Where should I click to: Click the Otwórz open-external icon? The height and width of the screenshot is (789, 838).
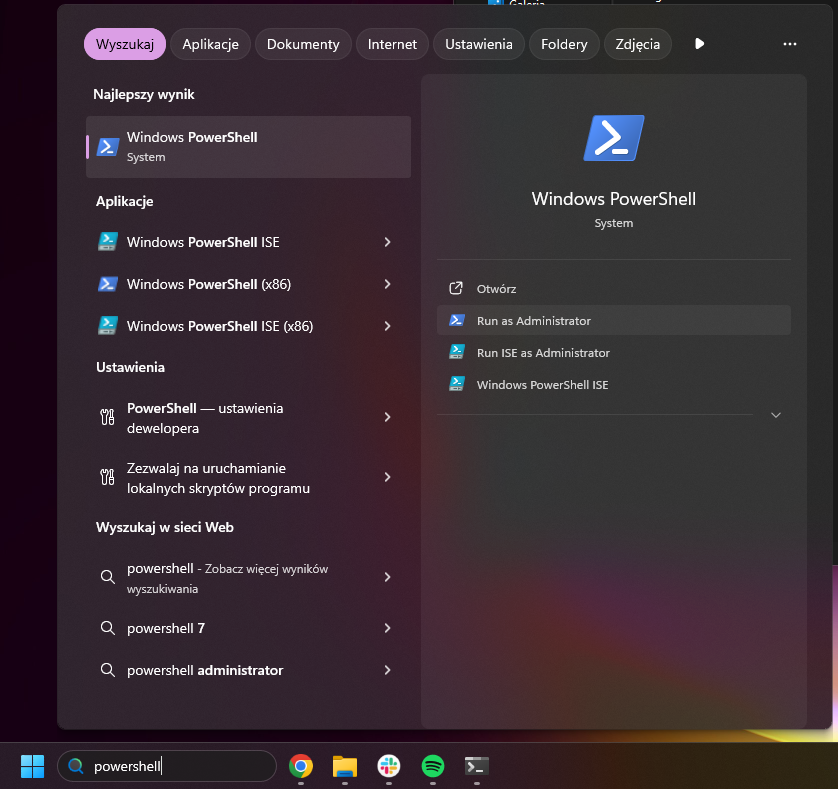coord(456,289)
